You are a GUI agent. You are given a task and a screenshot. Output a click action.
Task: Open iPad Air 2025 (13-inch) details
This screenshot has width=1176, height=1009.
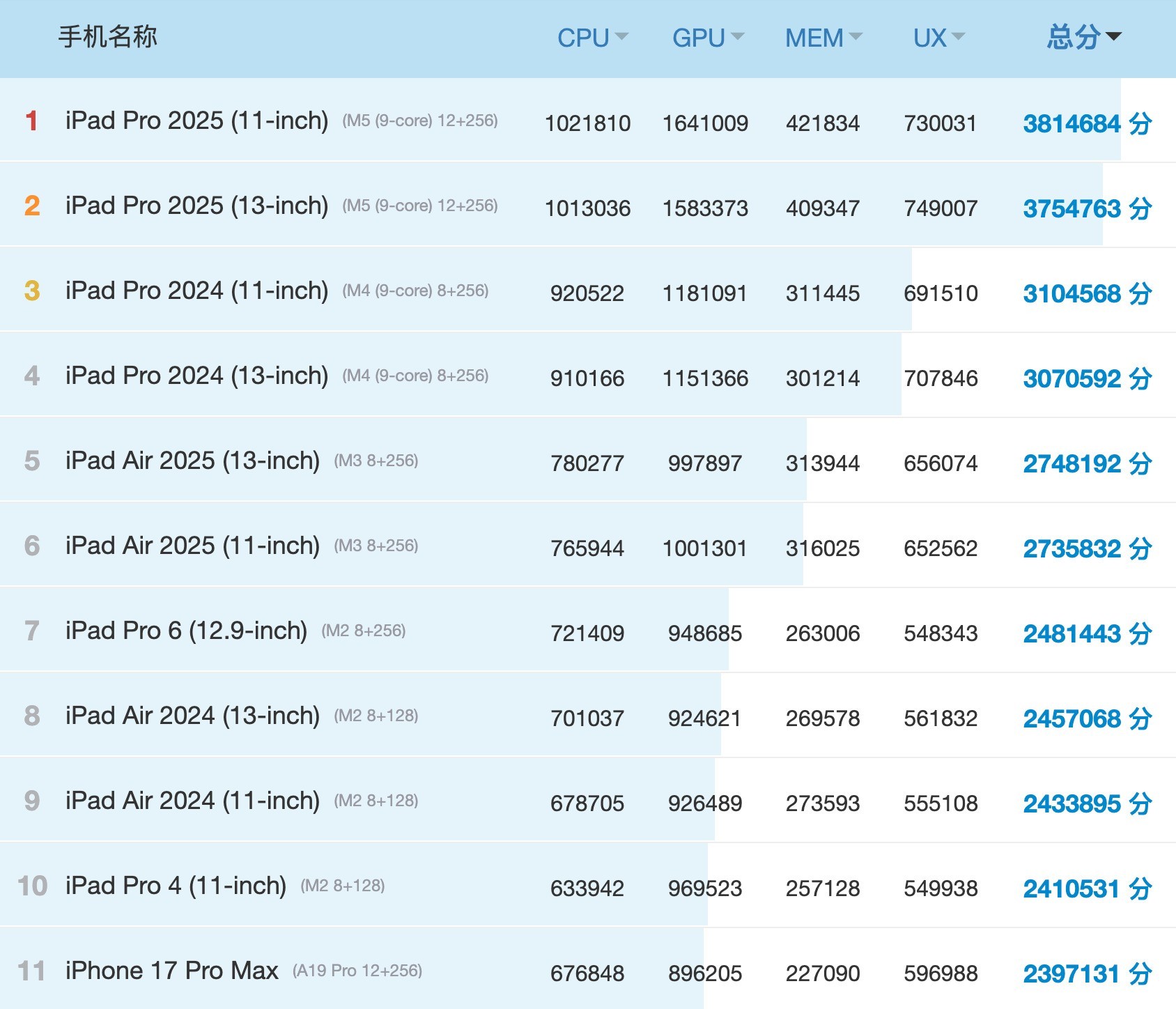point(192,461)
